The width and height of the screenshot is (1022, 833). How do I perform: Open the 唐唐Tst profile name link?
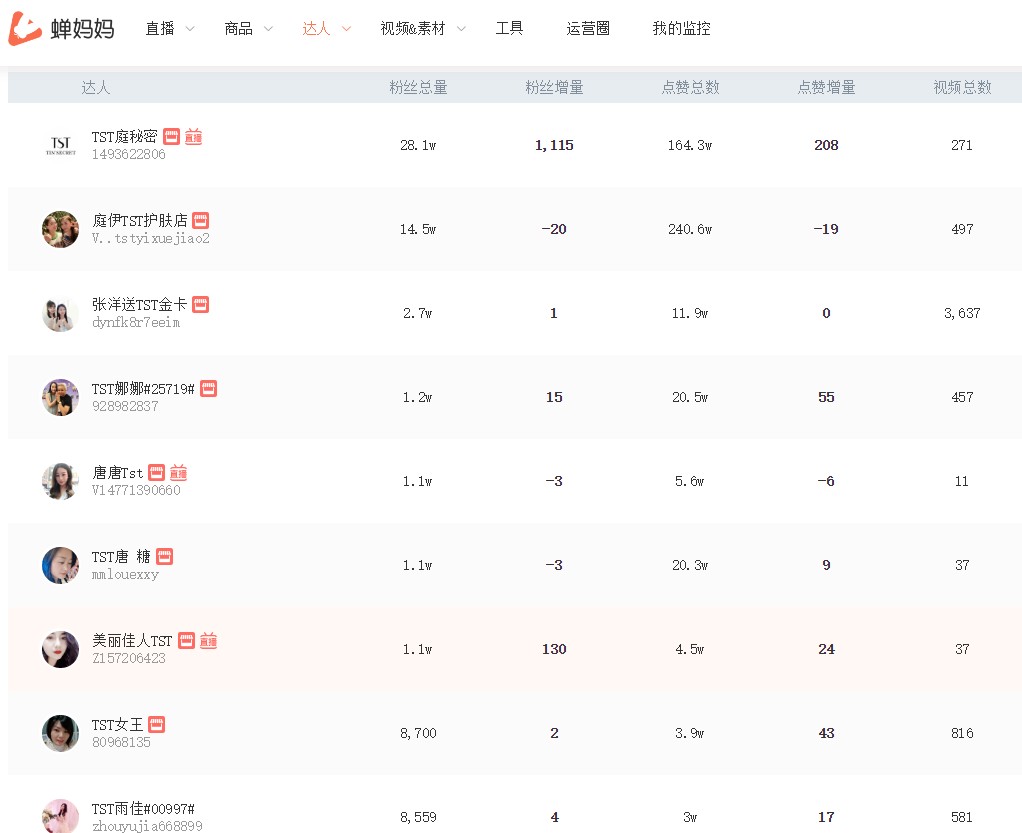point(117,473)
